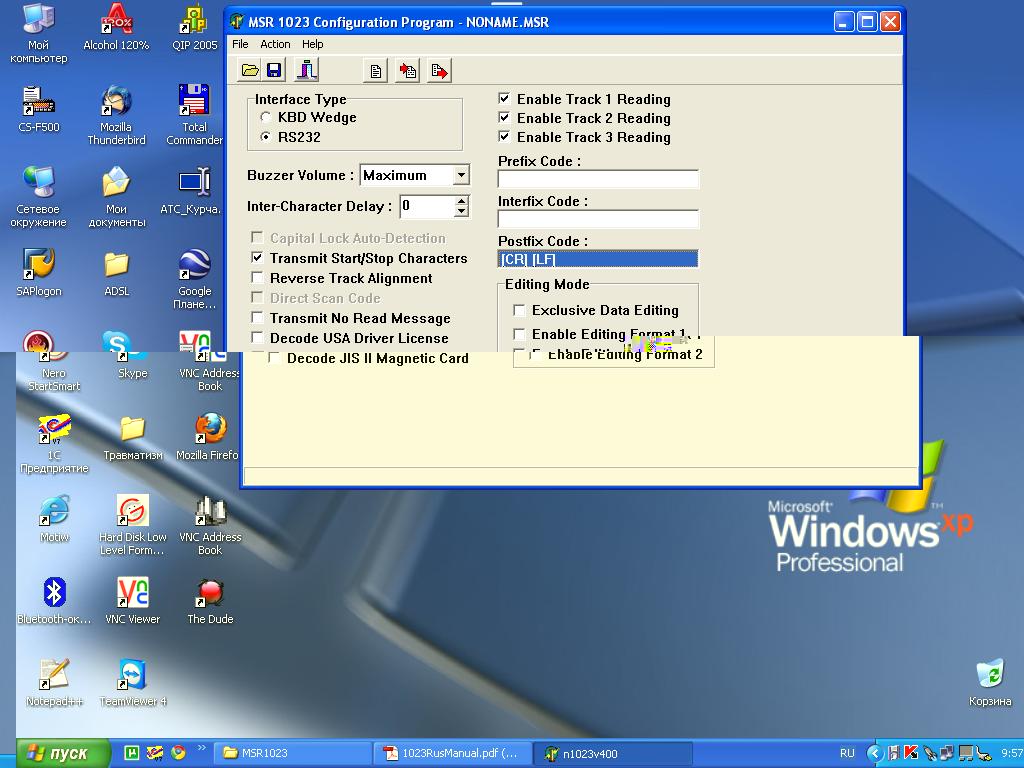The height and width of the screenshot is (768, 1024).
Task: Click the Prefix Code input field
Action: pyautogui.click(x=598, y=179)
